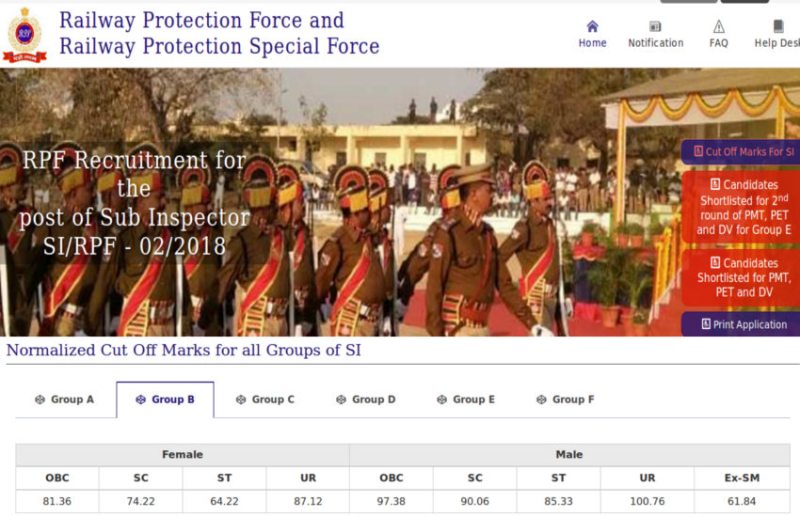Click the Ex-SM column header
This screenshot has width=800, height=517.
point(742,478)
